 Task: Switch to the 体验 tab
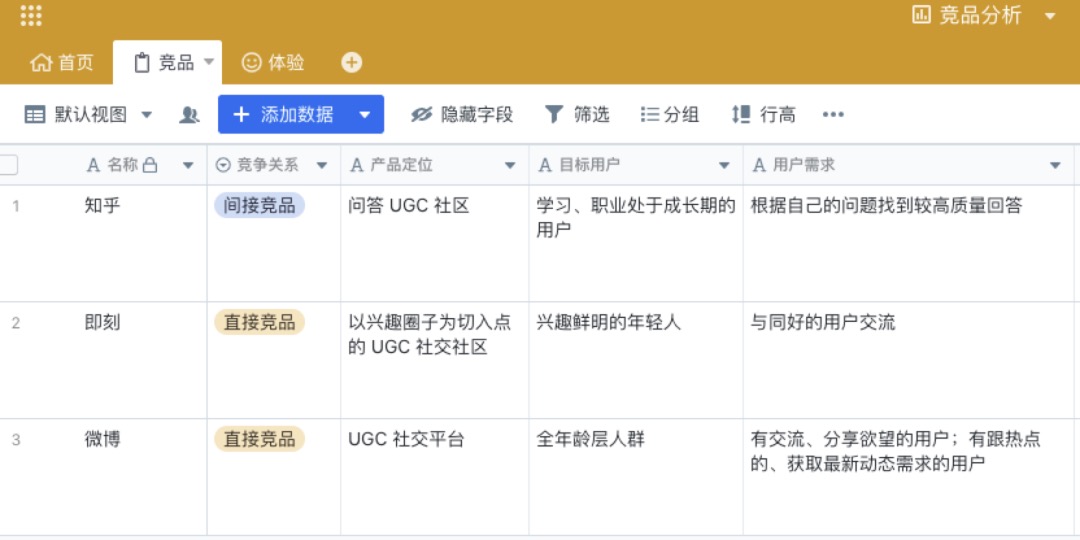274,62
